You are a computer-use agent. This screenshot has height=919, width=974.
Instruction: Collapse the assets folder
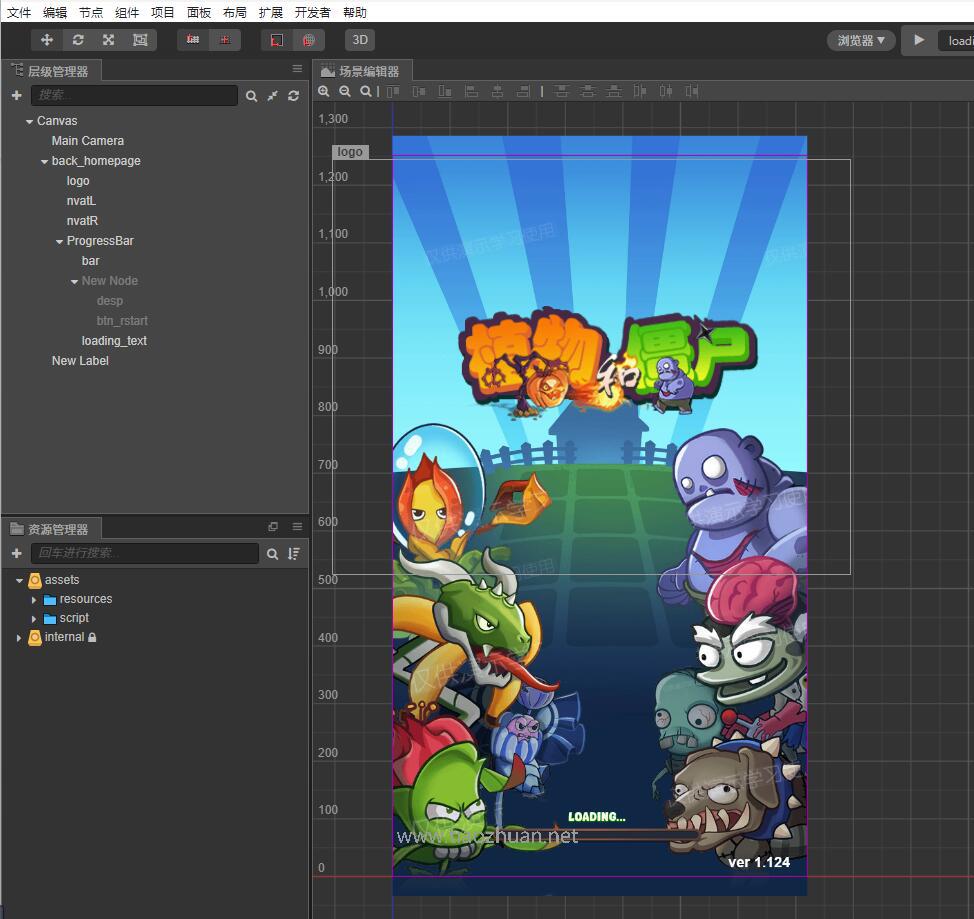pyautogui.click(x=19, y=580)
